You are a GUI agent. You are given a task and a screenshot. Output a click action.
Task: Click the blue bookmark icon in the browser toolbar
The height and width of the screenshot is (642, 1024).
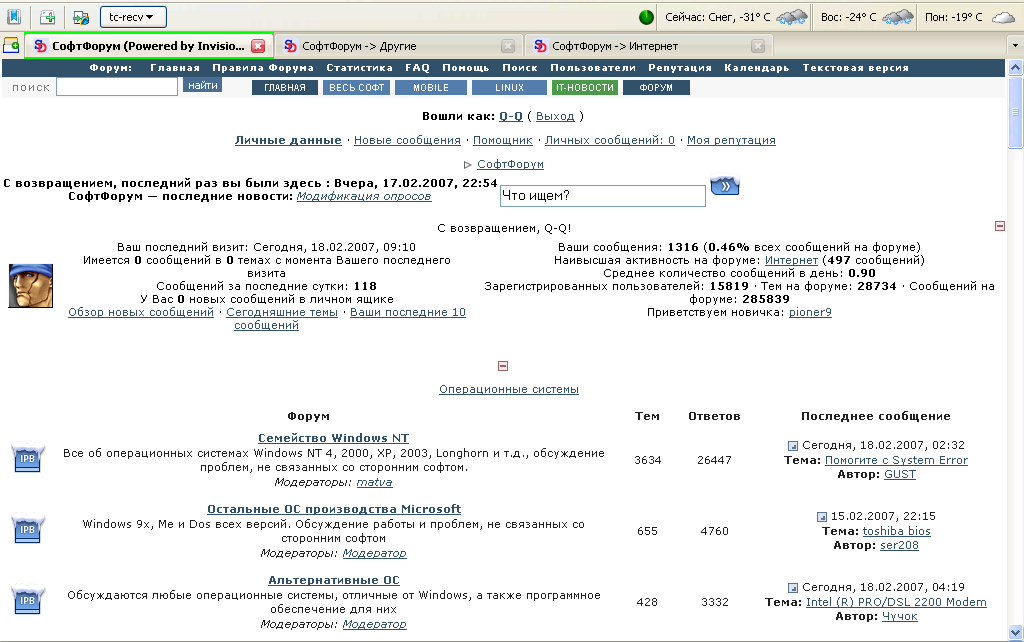(14, 17)
